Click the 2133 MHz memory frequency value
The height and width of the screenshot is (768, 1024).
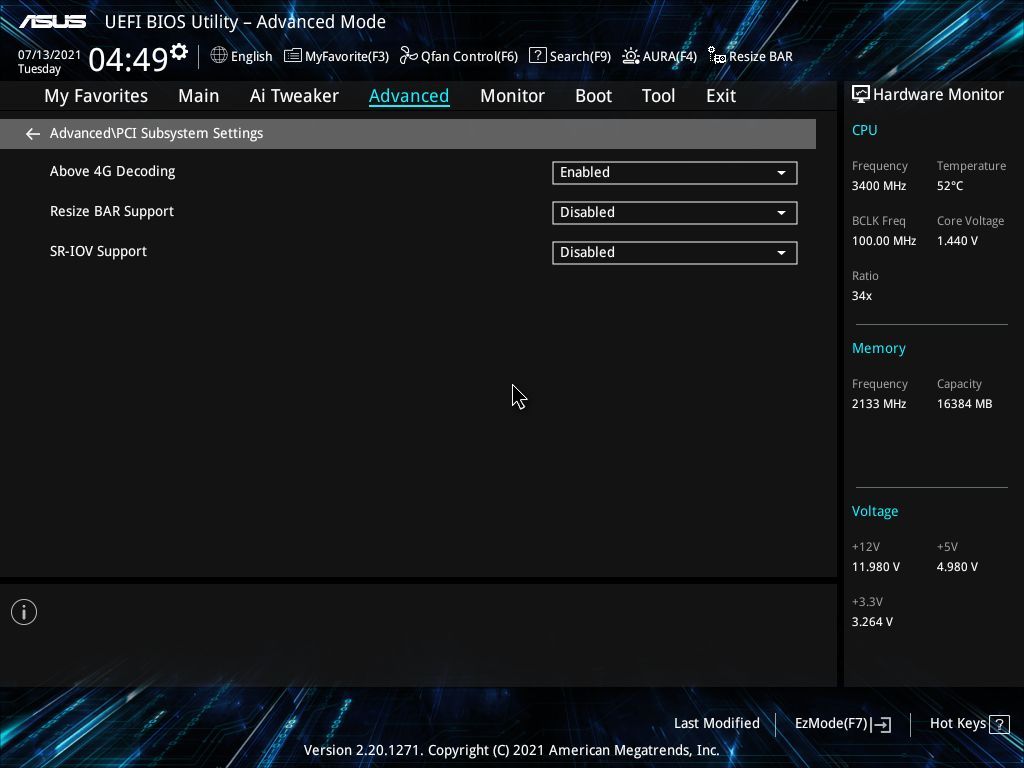tap(878, 404)
